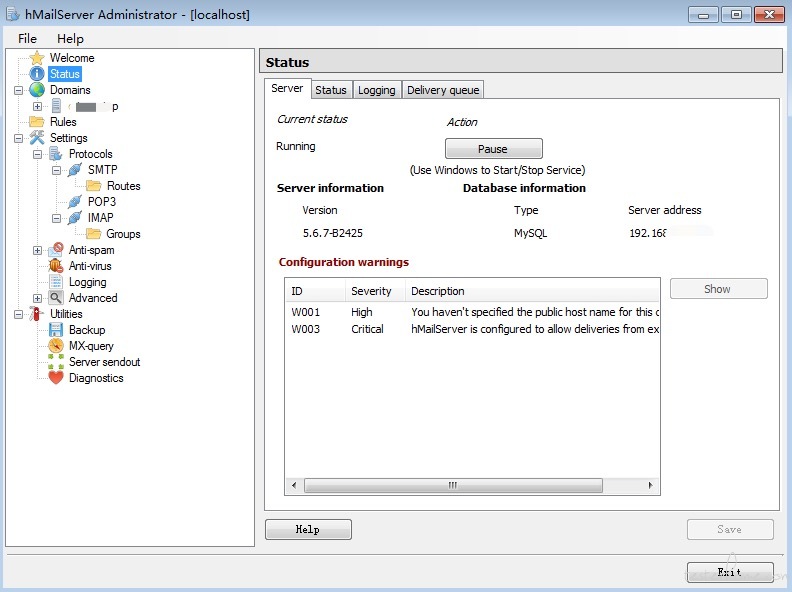Click the Diagnostics heart icon
Screen dimensions: 792x592
(56, 378)
